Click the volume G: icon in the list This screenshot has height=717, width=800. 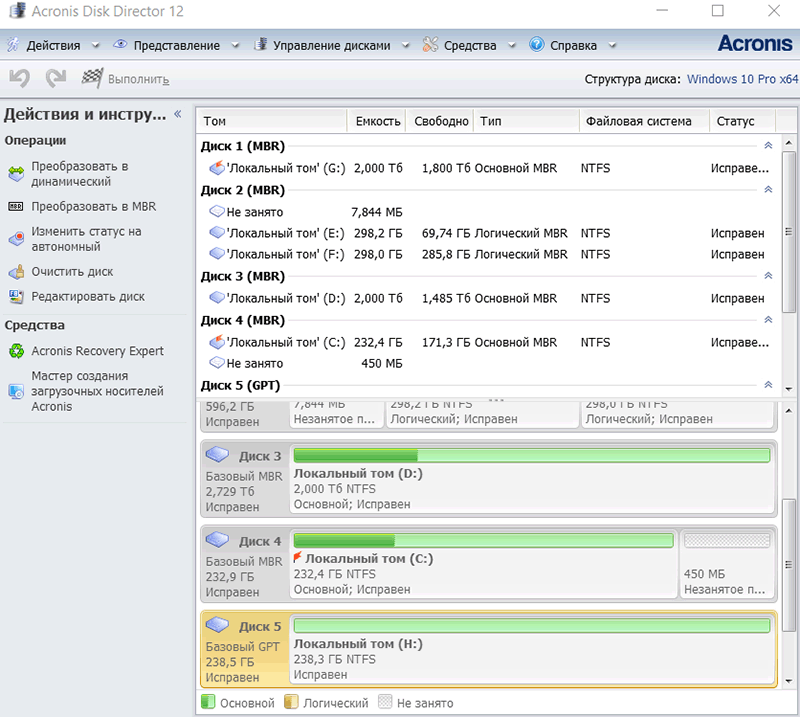tap(217, 167)
